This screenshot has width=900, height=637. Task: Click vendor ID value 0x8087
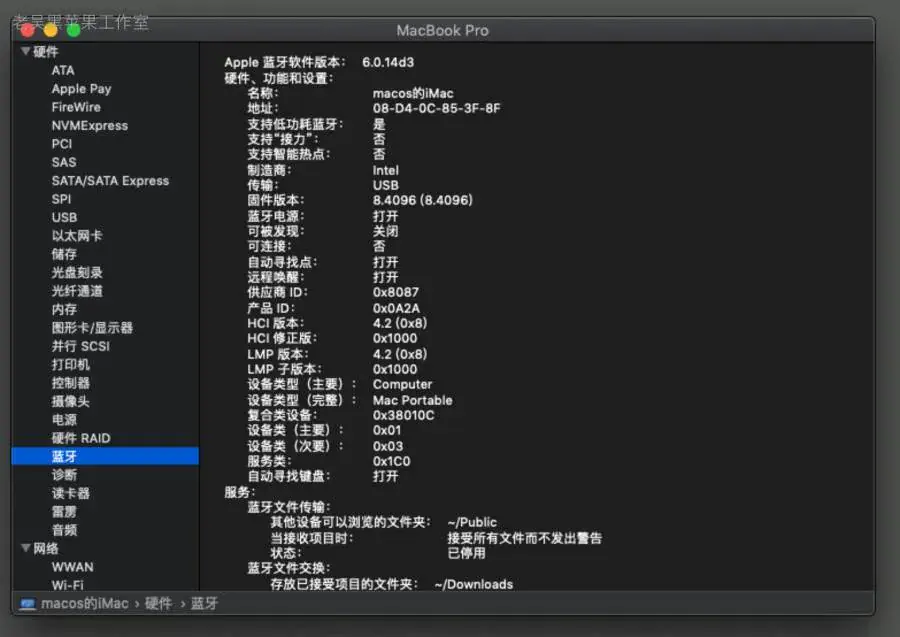click(x=395, y=292)
